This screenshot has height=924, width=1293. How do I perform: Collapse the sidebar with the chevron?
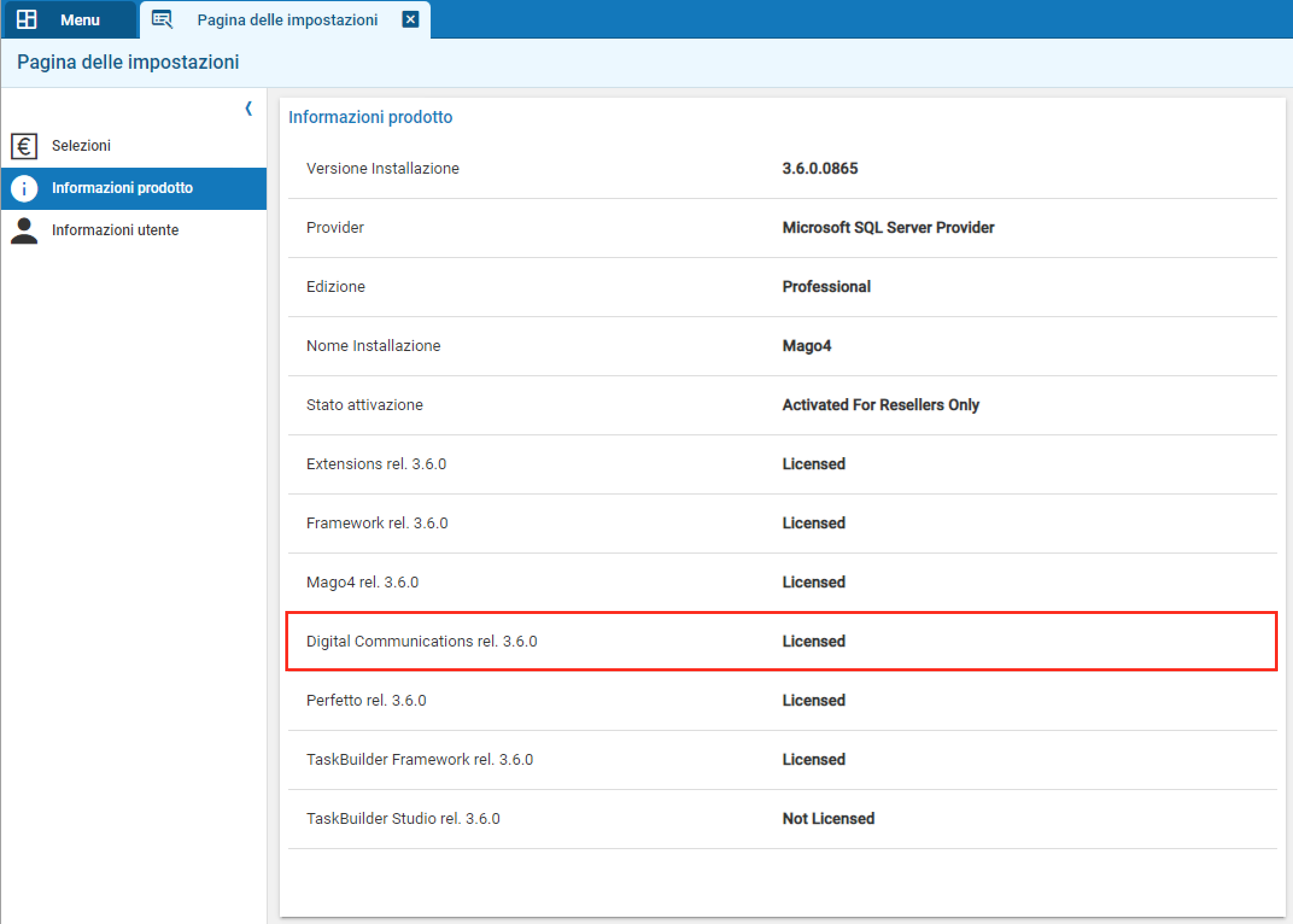[x=248, y=109]
